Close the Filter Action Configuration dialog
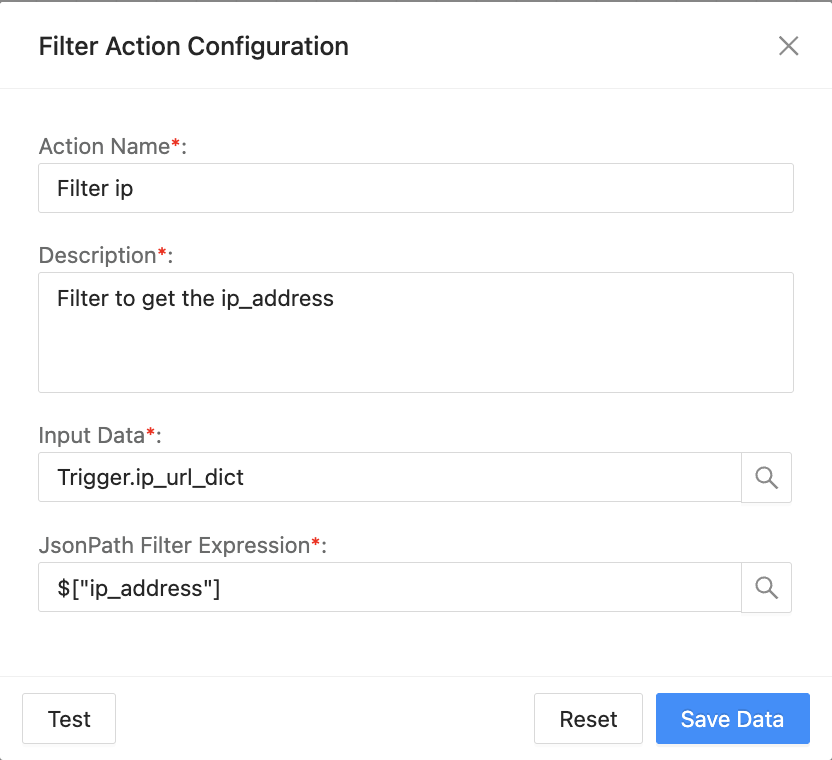 point(788,46)
